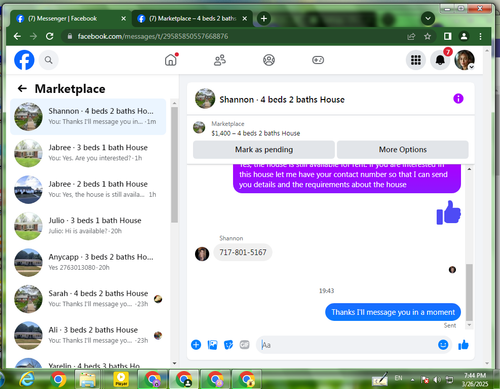Select the Jabree 3 beds 1 bath conversation
This screenshot has height=389, width=500.
[x=88, y=153]
